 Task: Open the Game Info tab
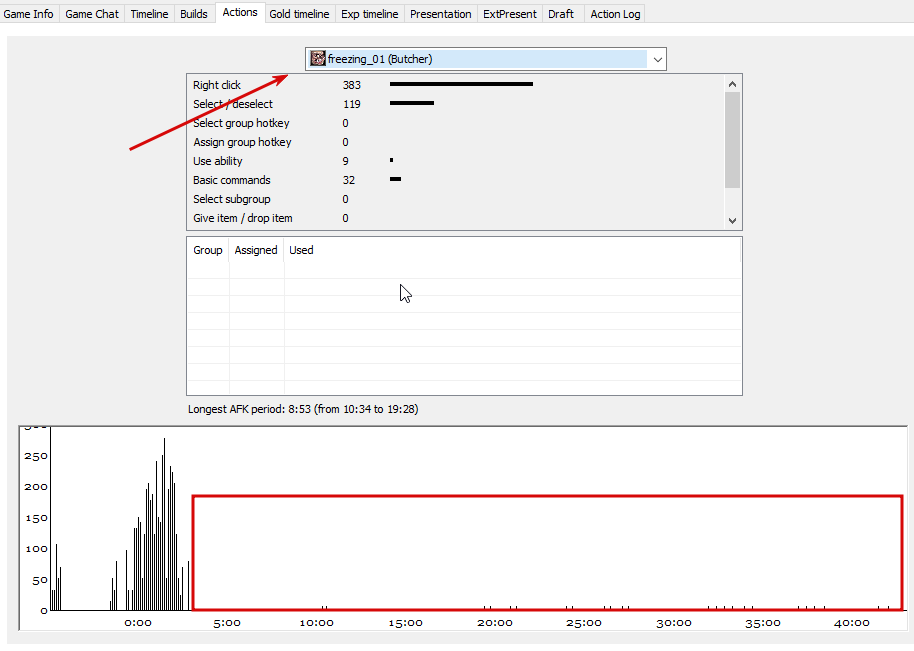click(29, 13)
